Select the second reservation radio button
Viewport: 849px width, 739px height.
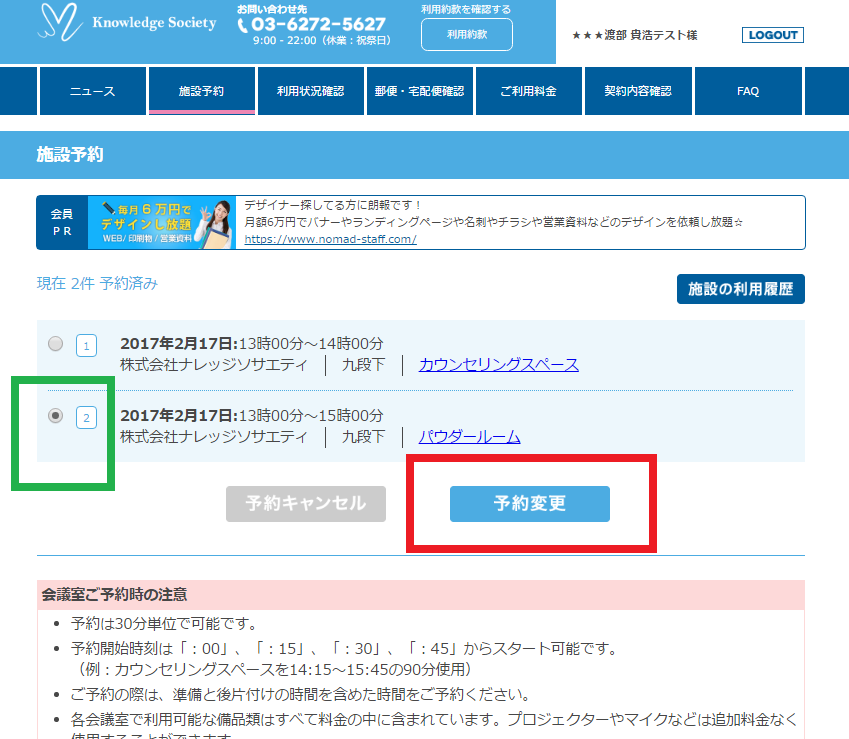[x=56, y=416]
